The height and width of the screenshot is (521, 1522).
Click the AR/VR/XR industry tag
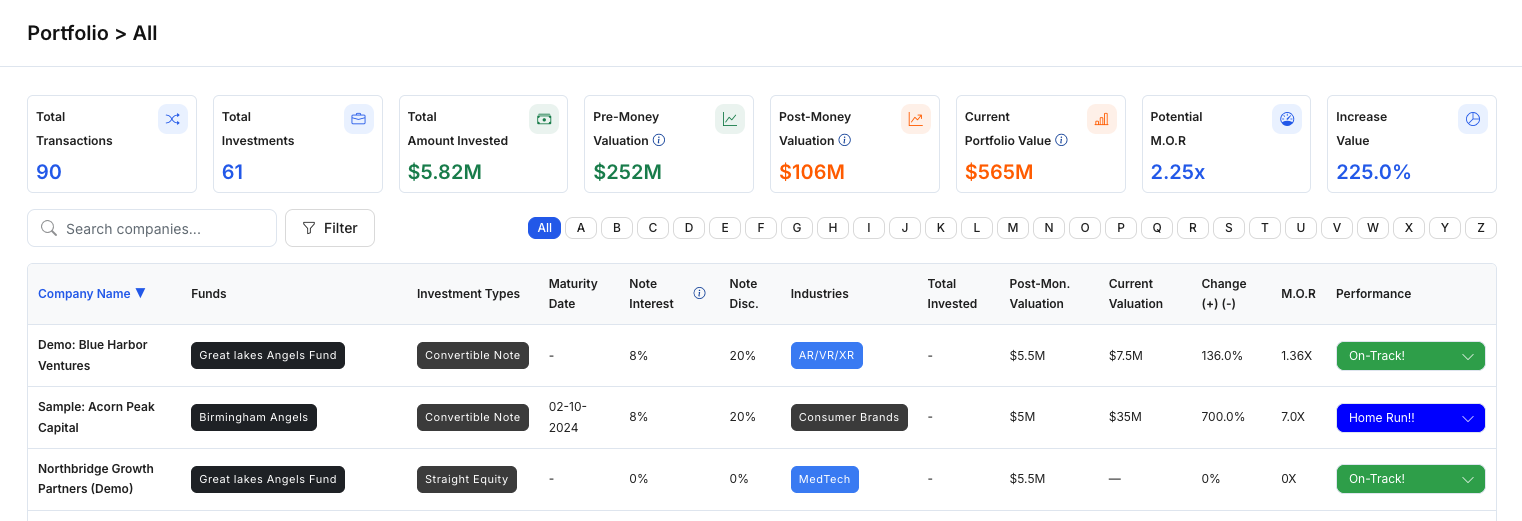[826, 356]
